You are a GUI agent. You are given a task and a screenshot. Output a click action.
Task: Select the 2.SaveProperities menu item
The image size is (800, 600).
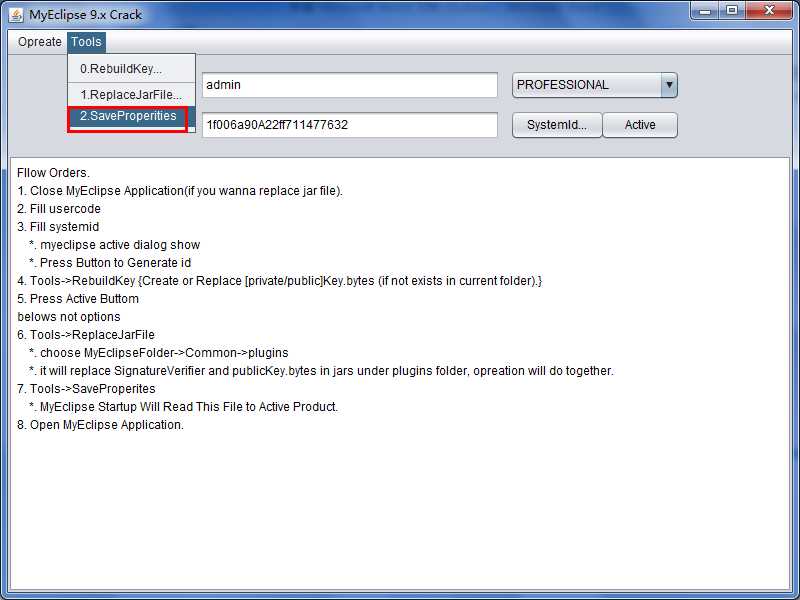132,116
